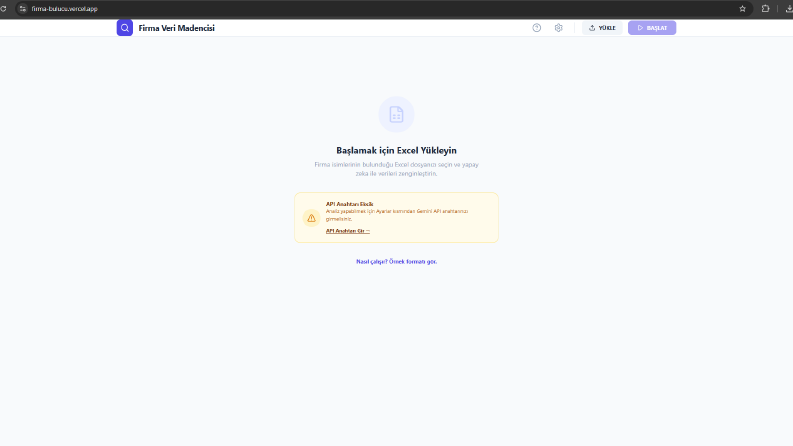
Task: Open the browser downloads icon
Action: coord(789,9)
